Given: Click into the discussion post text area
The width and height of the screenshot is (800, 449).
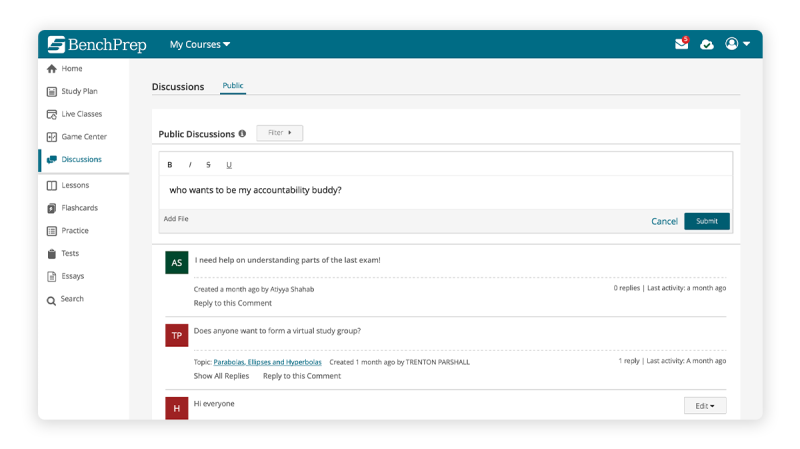Looking at the screenshot, I should click(445, 192).
